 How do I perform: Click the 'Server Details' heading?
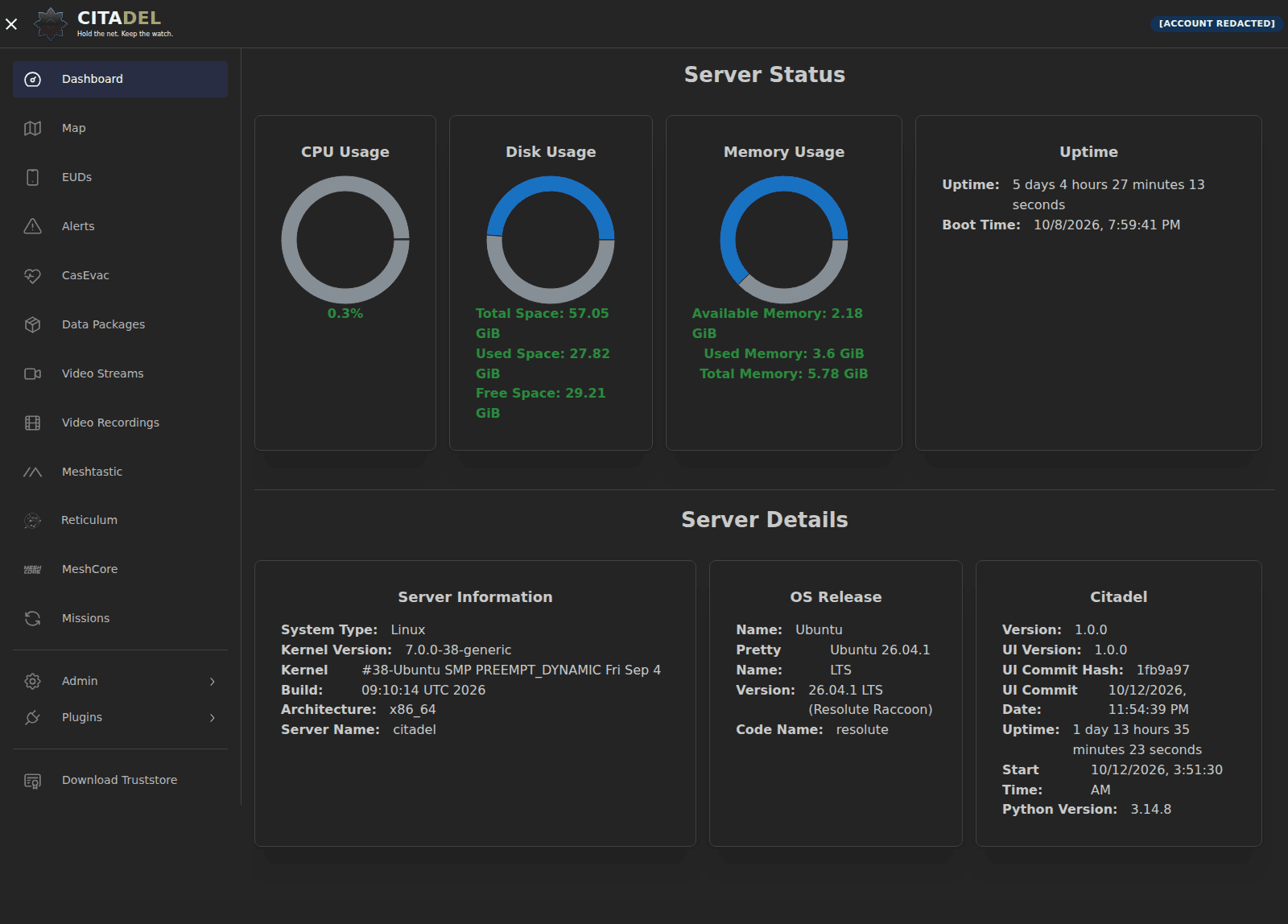765,520
